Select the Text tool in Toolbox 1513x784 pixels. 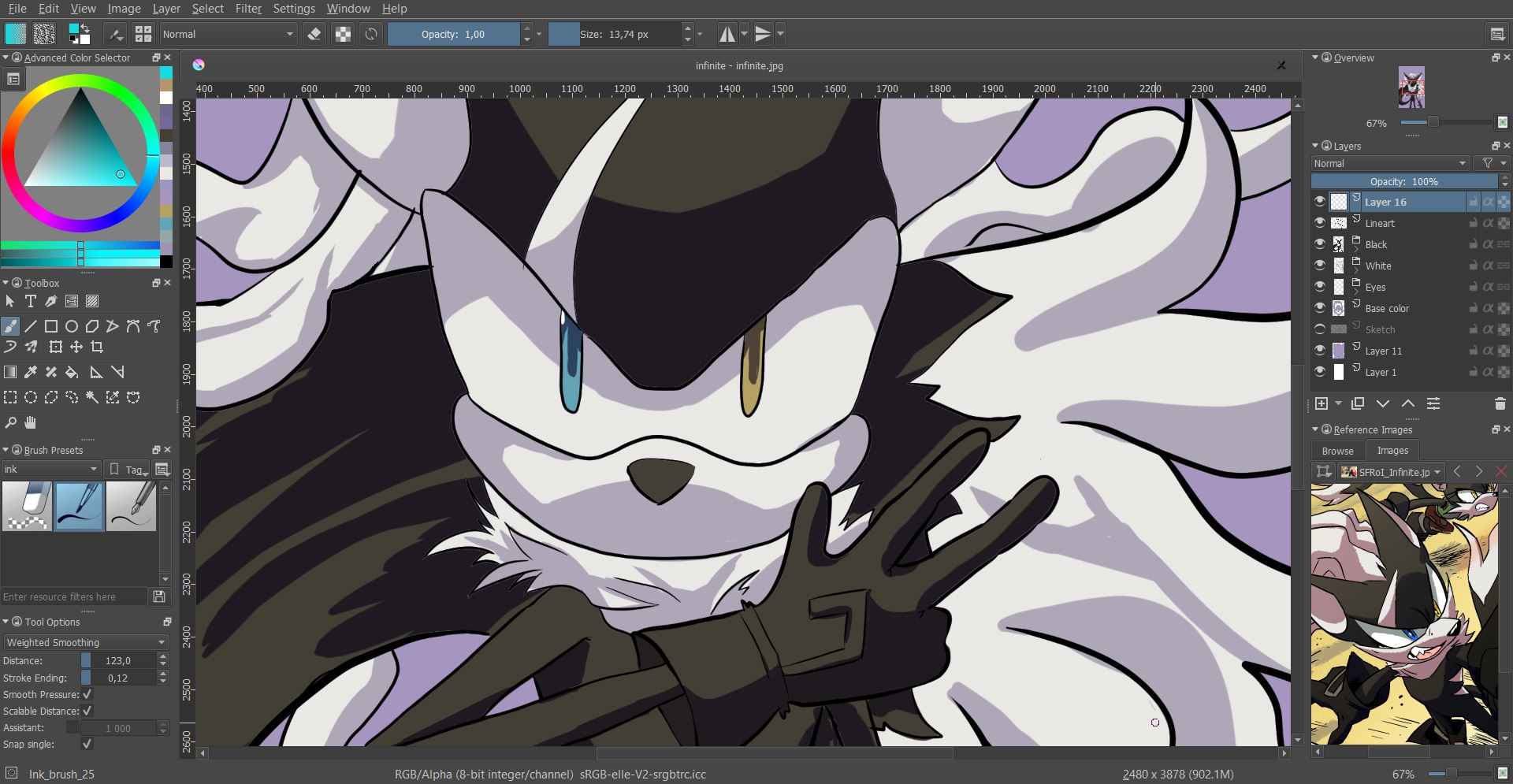pos(31,301)
